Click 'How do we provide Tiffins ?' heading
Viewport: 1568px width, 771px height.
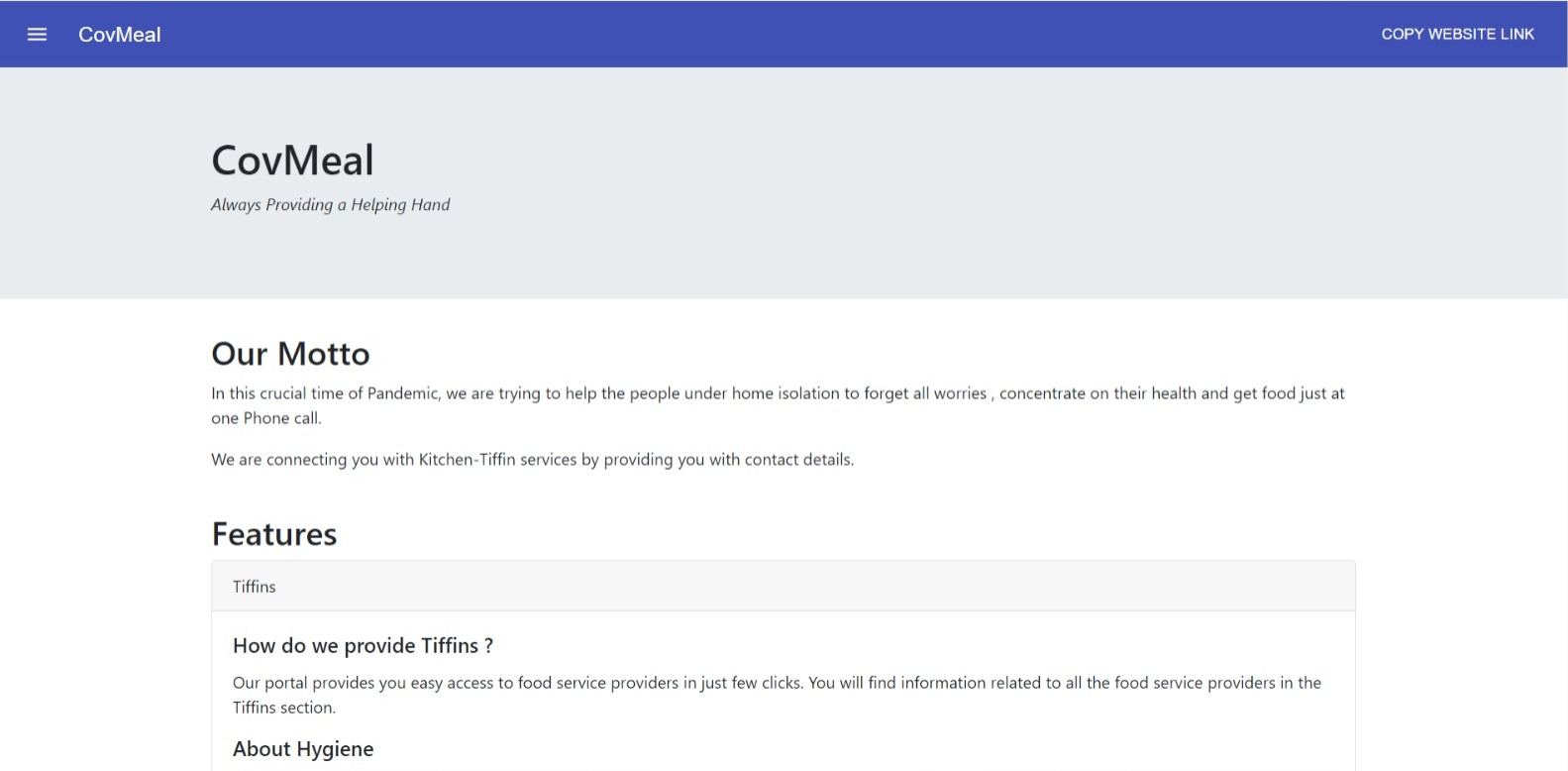click(363, 646)
